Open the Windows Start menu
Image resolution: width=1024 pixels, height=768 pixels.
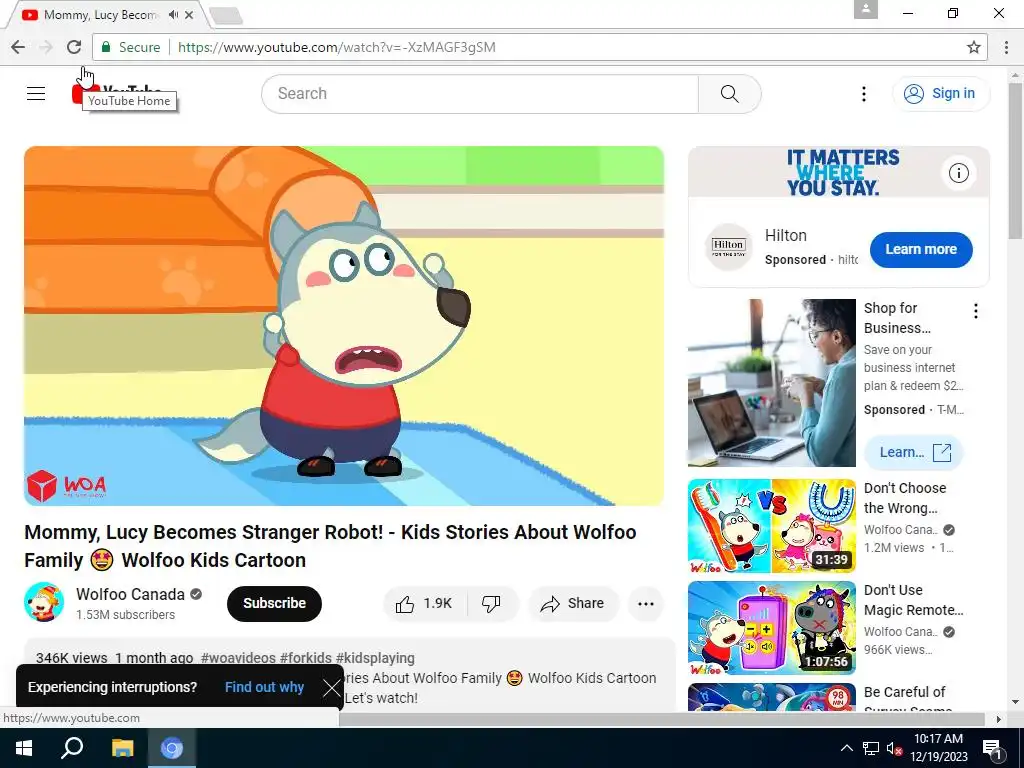pyautogui.click(x=24, y=748)
